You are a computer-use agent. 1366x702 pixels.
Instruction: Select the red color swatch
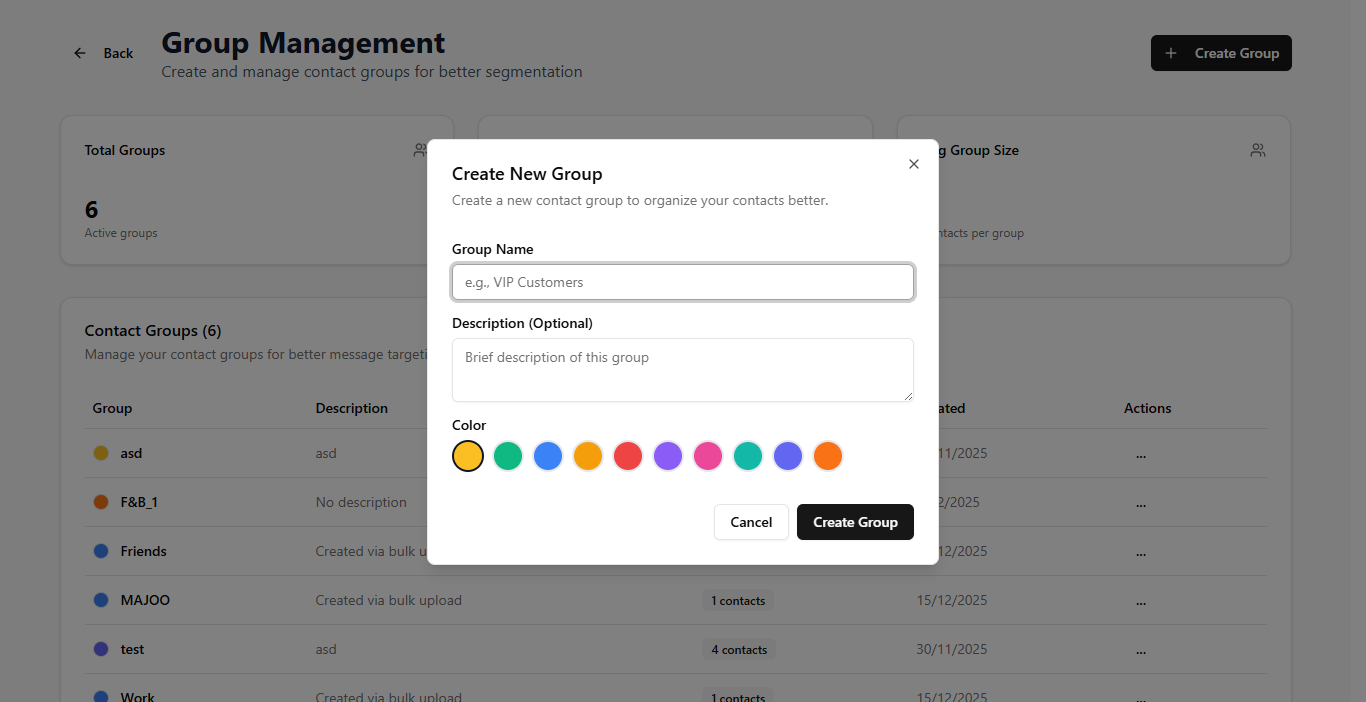[628, 456]
